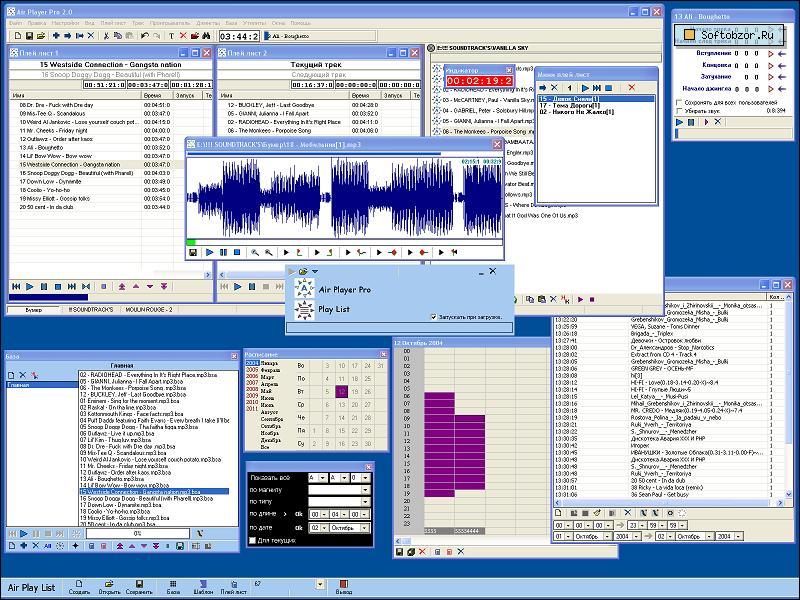Seek using waveform editor top position bar
Image resolution: width=800 pixels, height=600 pixels.
(345, 153)
